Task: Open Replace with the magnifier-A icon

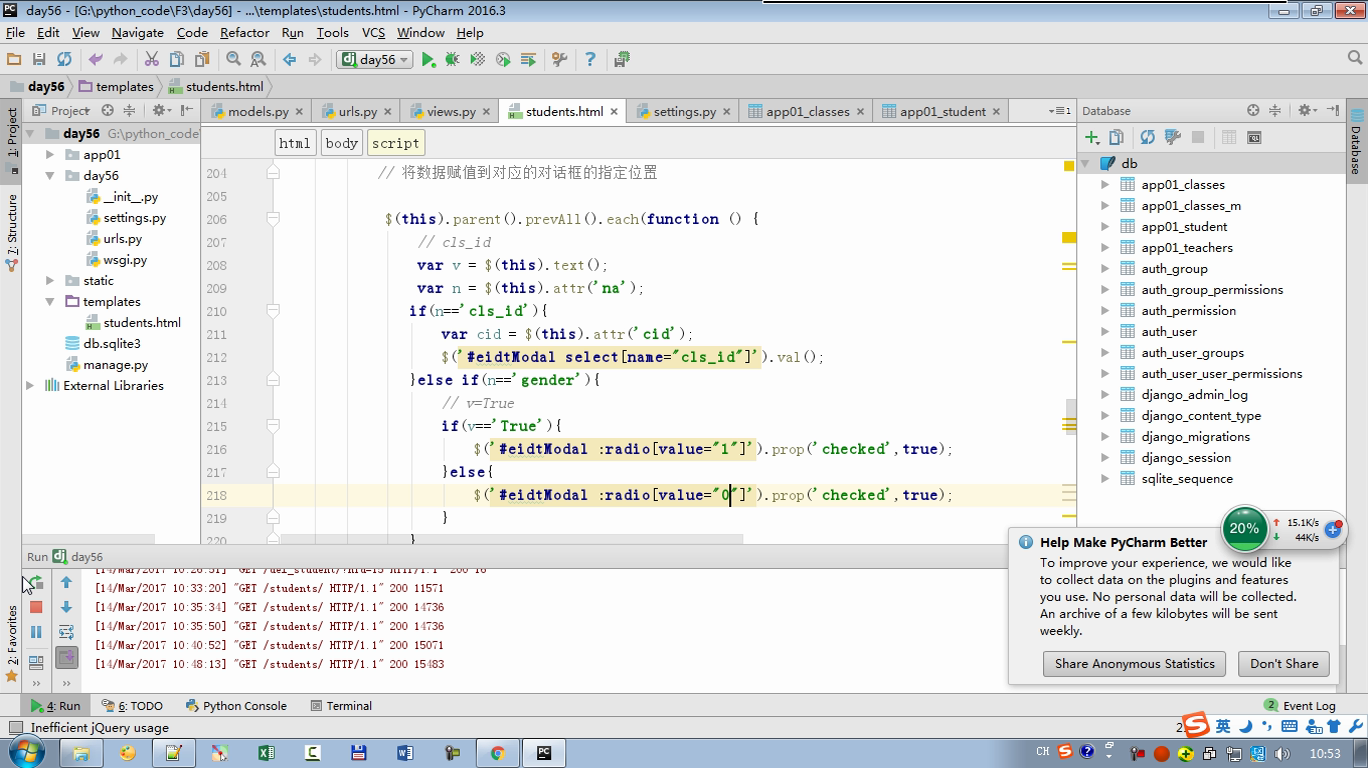Action: [258, 60]
